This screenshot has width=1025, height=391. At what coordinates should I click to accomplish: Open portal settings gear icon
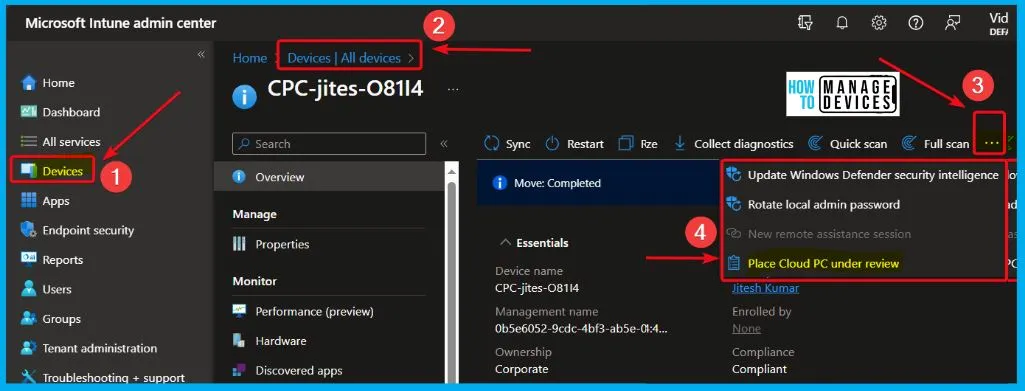pyautogui.click(x=879, y=23)
